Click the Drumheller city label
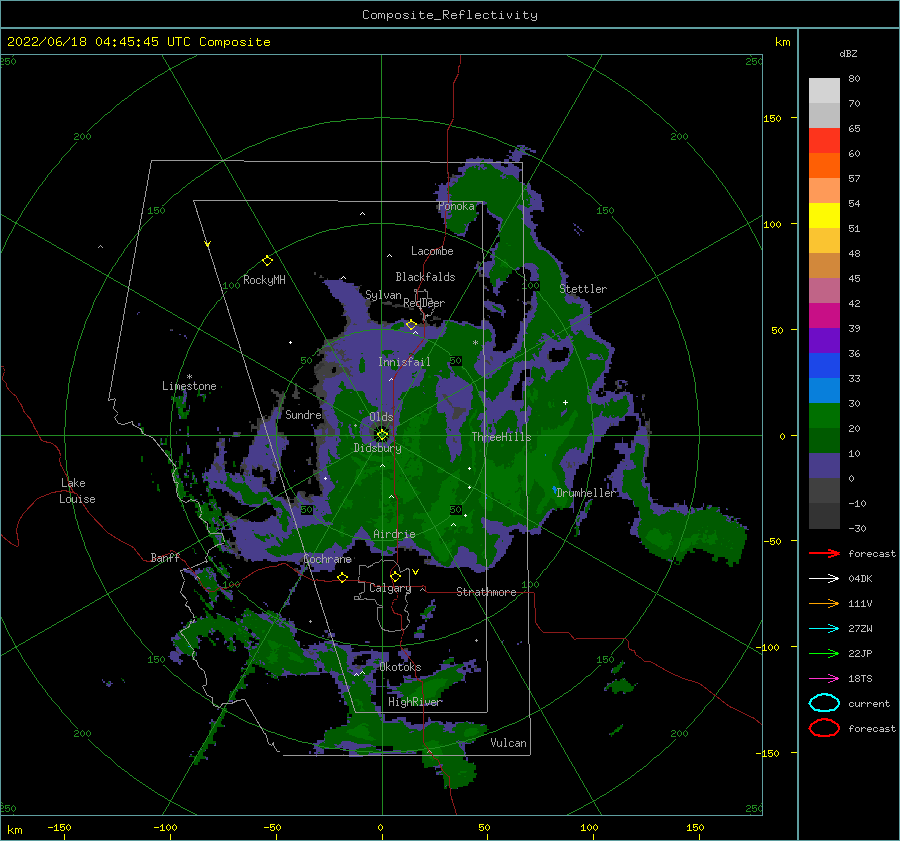 (587, 493)
